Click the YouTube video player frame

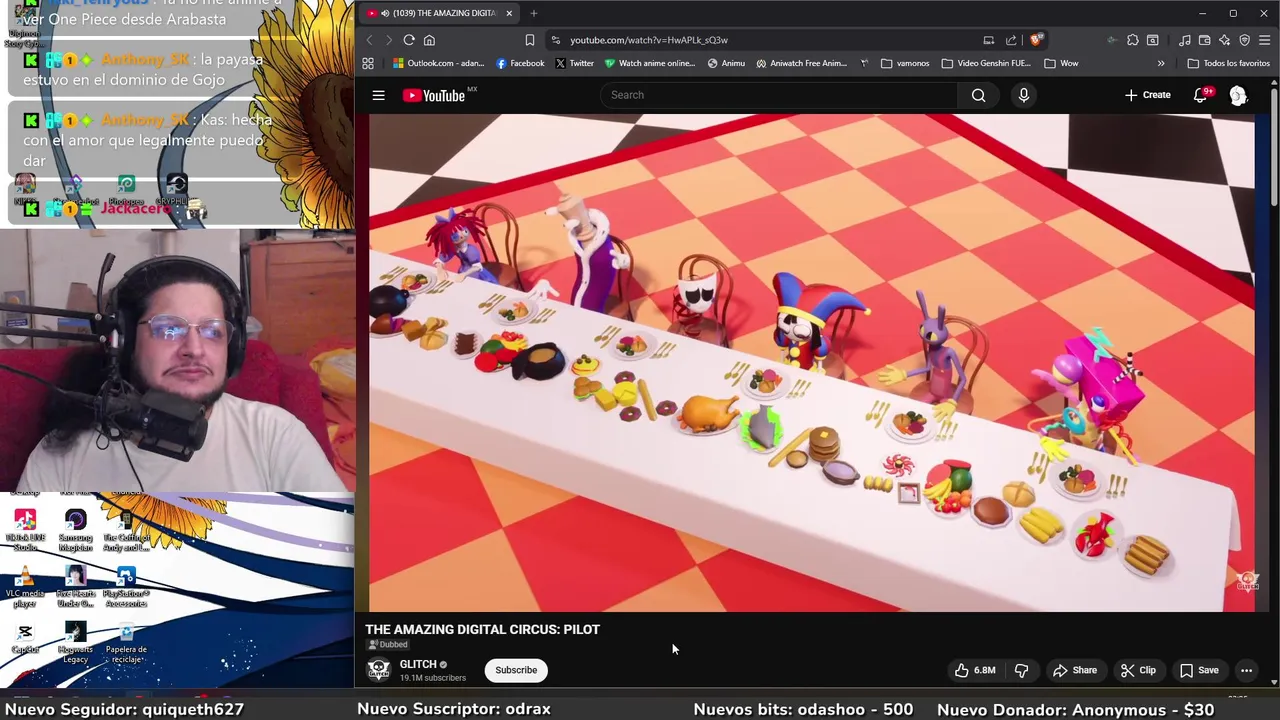811,362
